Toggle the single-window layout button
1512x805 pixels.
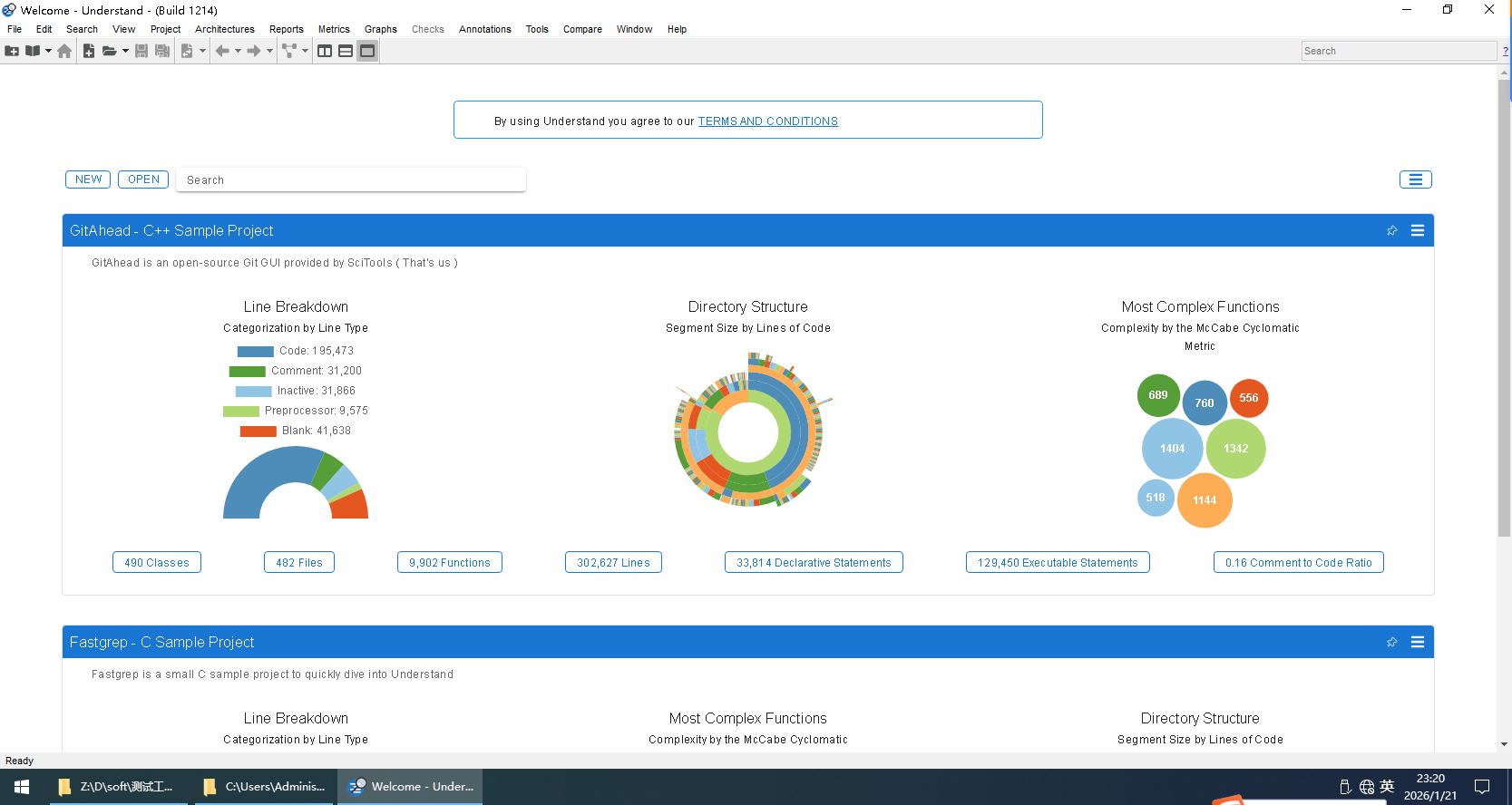point(367,52)
